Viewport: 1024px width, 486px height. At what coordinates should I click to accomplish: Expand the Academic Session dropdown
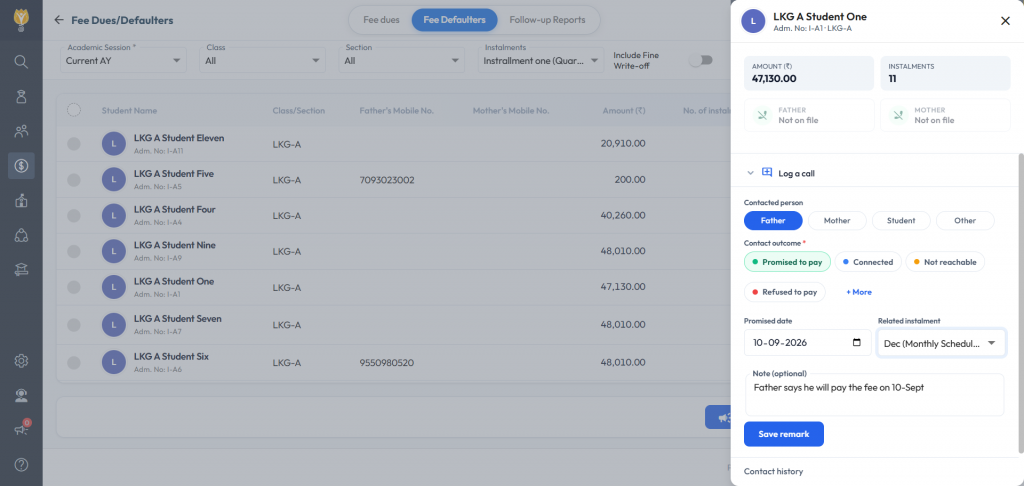click(123, 60)
